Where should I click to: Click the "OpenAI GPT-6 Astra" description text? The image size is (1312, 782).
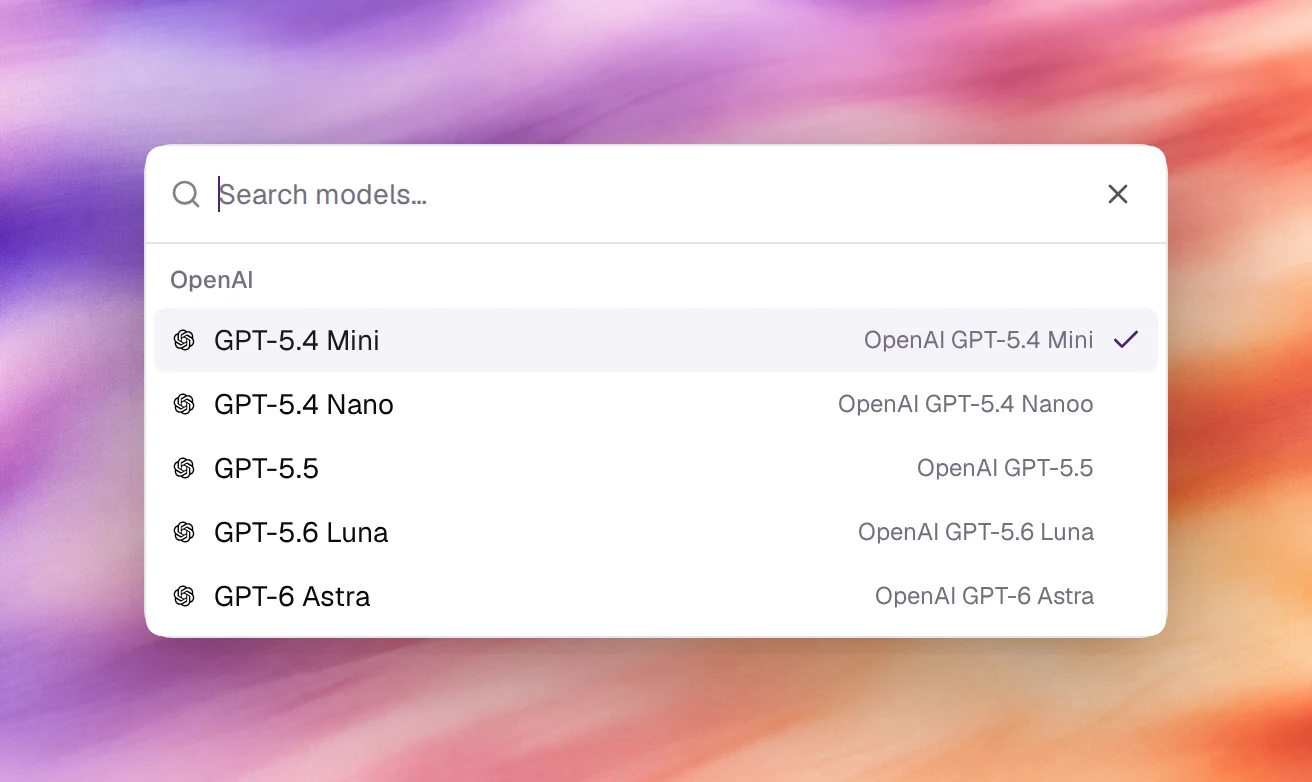(x=984, y=597)
